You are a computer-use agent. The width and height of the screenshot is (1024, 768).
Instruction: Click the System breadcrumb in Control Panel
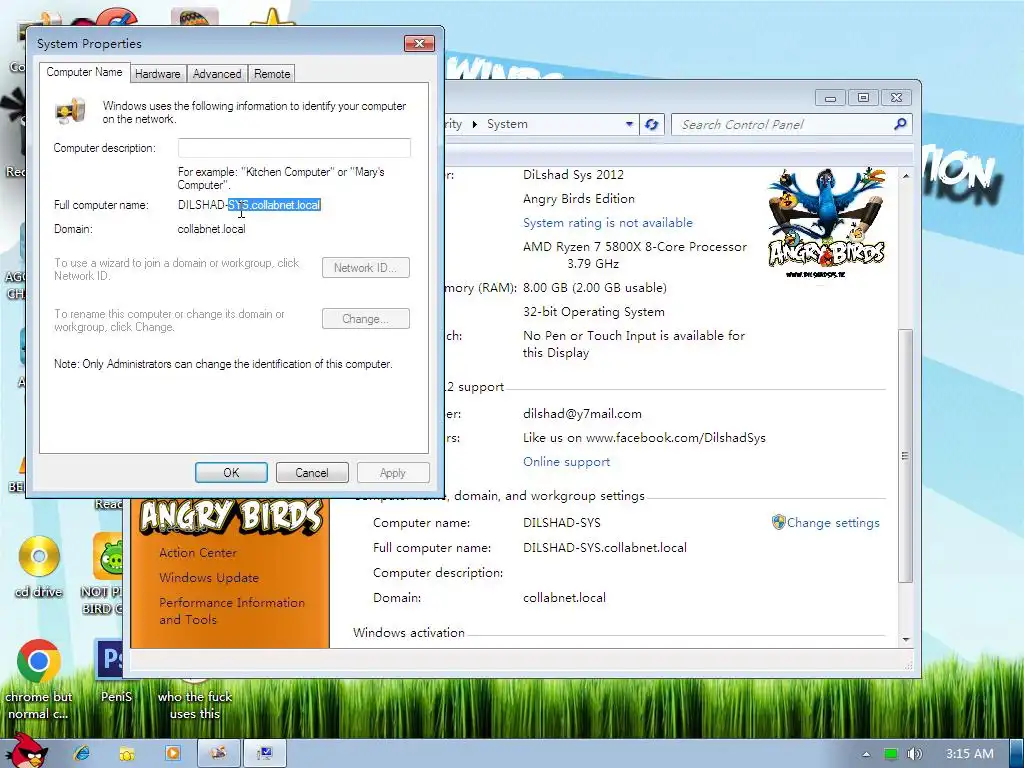pyautogui.click(x=507, y=124)
